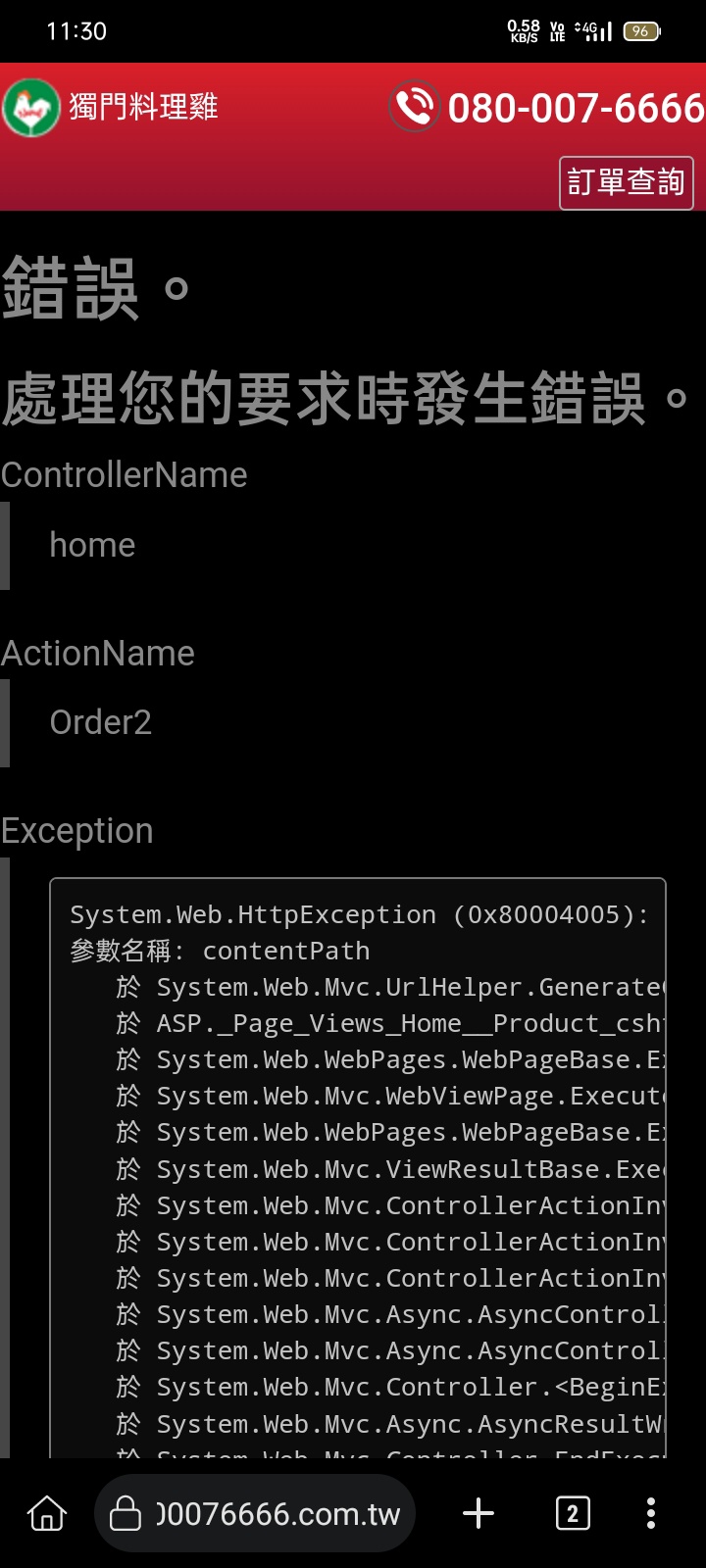Tap the clock in the status bar
706x1568 pixels.
76,31
